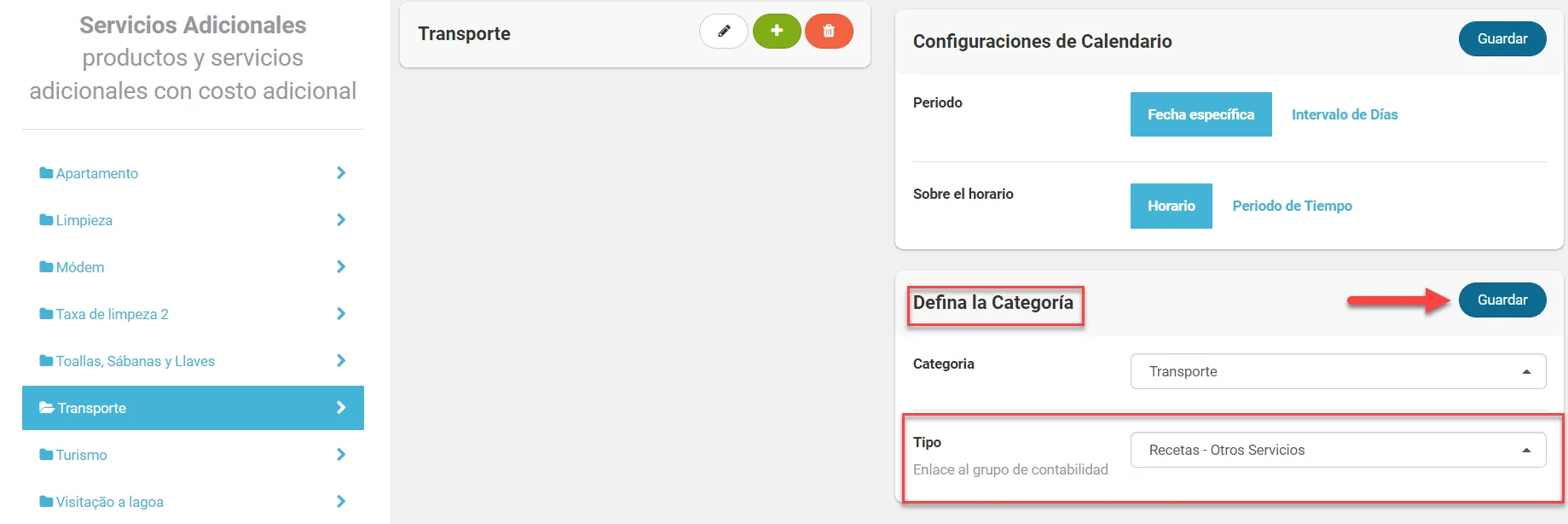Select the Horario schedule option
This screenshot has height=524, width=1568.
coord(1171,206)
